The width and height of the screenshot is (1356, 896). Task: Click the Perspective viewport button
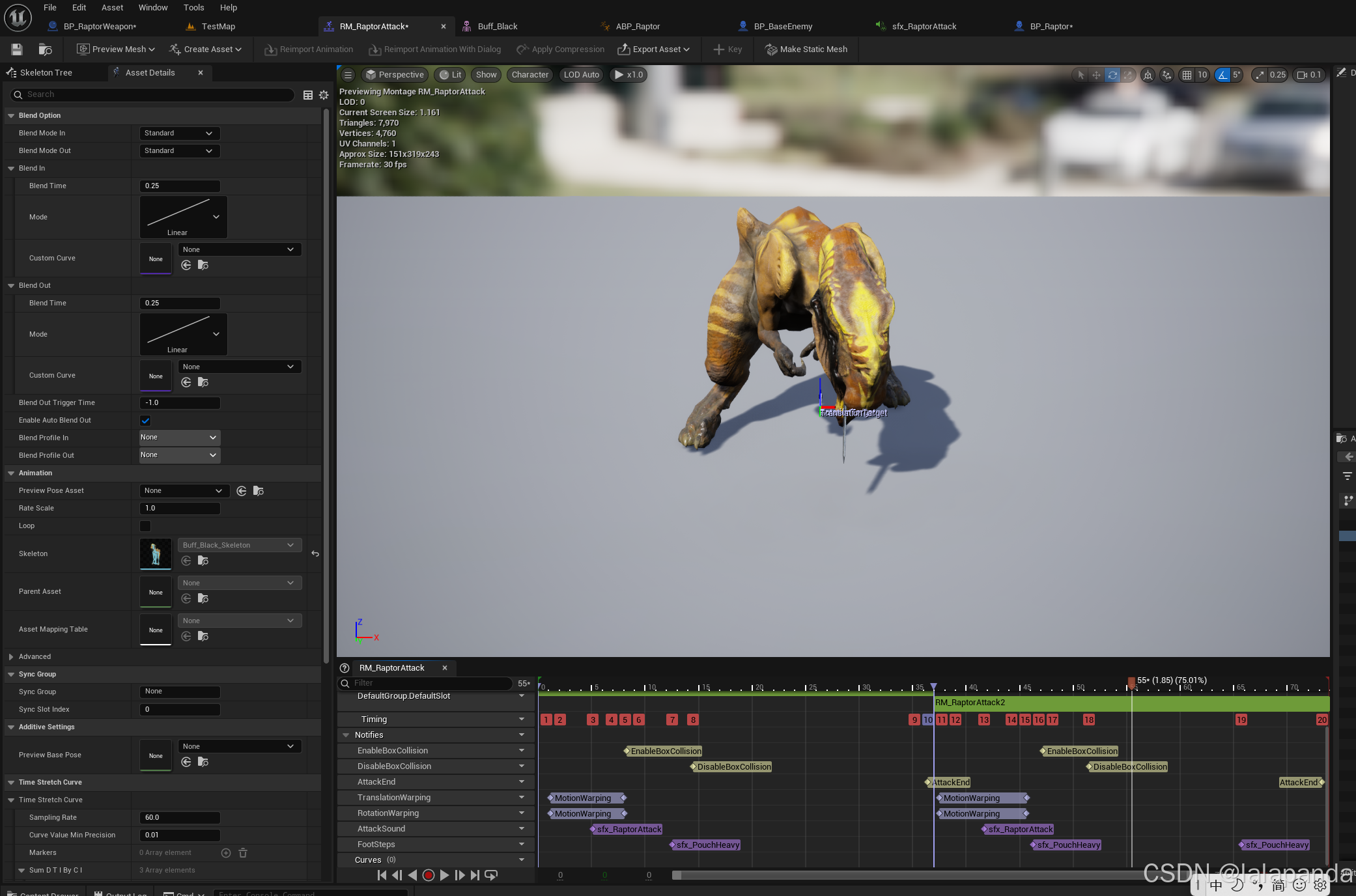pos(395,75)
